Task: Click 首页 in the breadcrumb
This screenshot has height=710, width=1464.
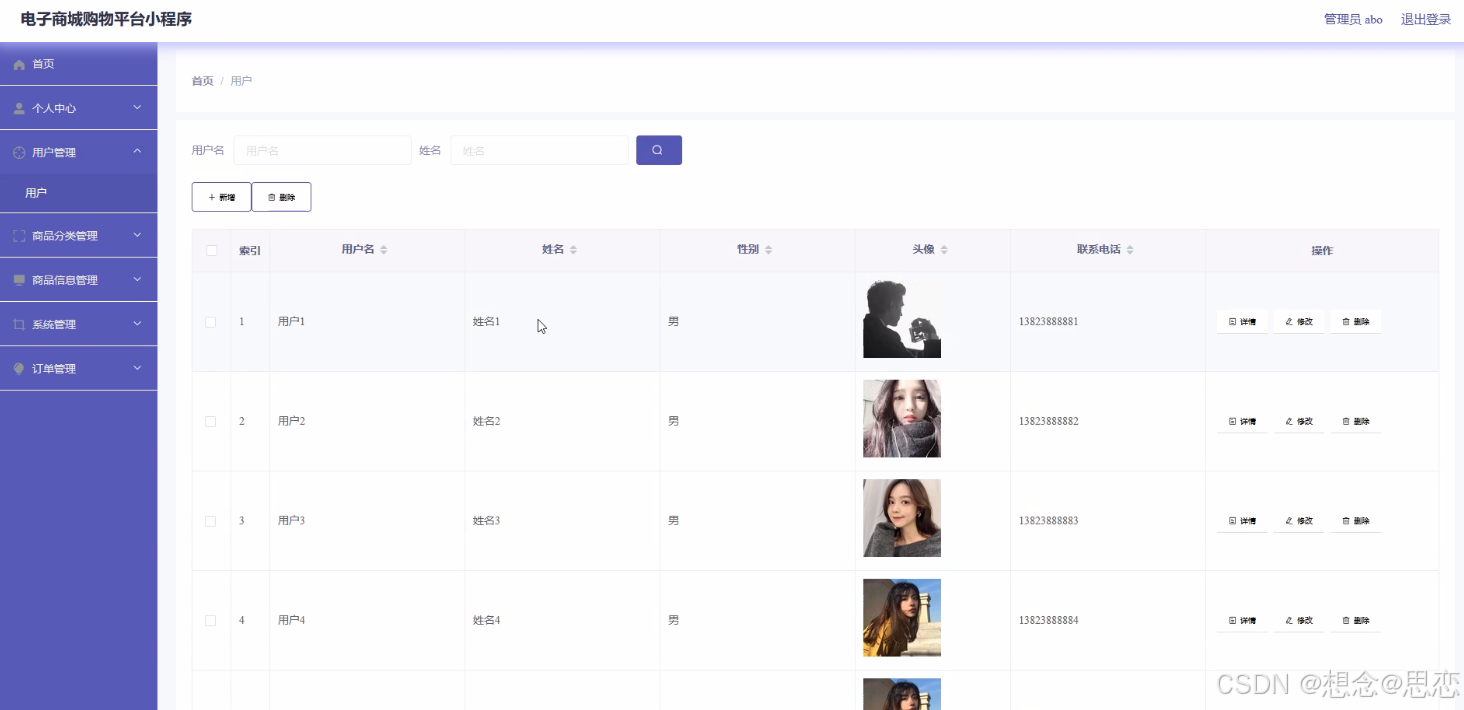Action: pyautogui.click(x=202, y=81)
